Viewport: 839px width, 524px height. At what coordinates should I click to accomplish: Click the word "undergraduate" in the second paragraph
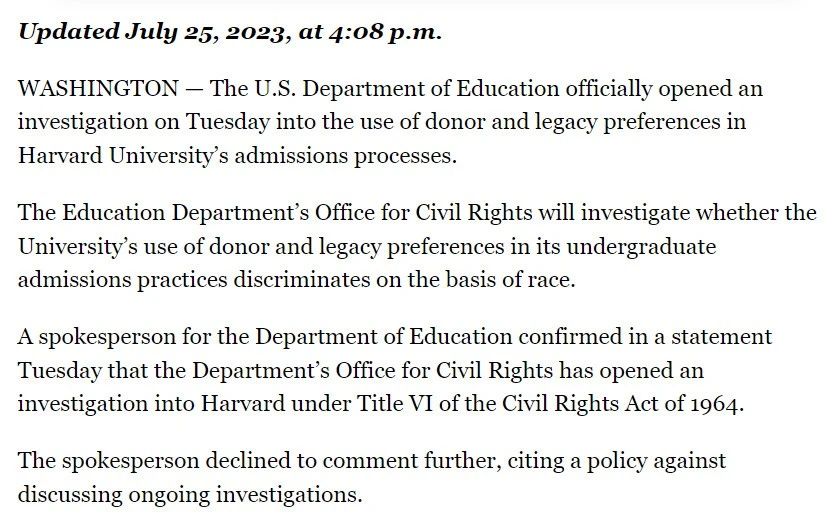641,247
